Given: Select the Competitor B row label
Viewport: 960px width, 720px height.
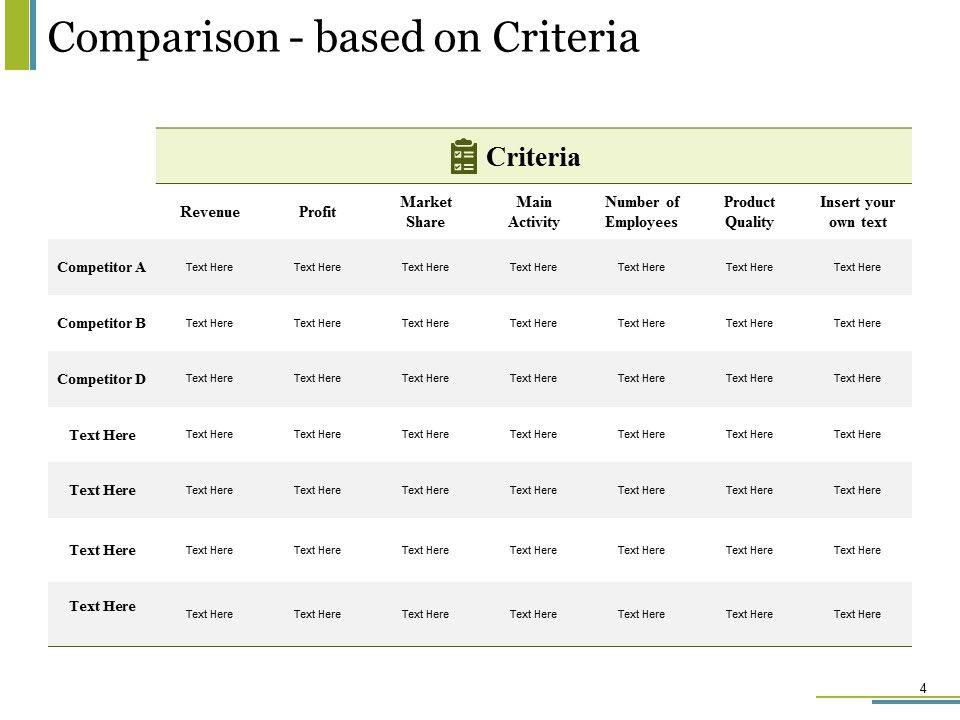Looking at the screenshot, I should point(102,323).
